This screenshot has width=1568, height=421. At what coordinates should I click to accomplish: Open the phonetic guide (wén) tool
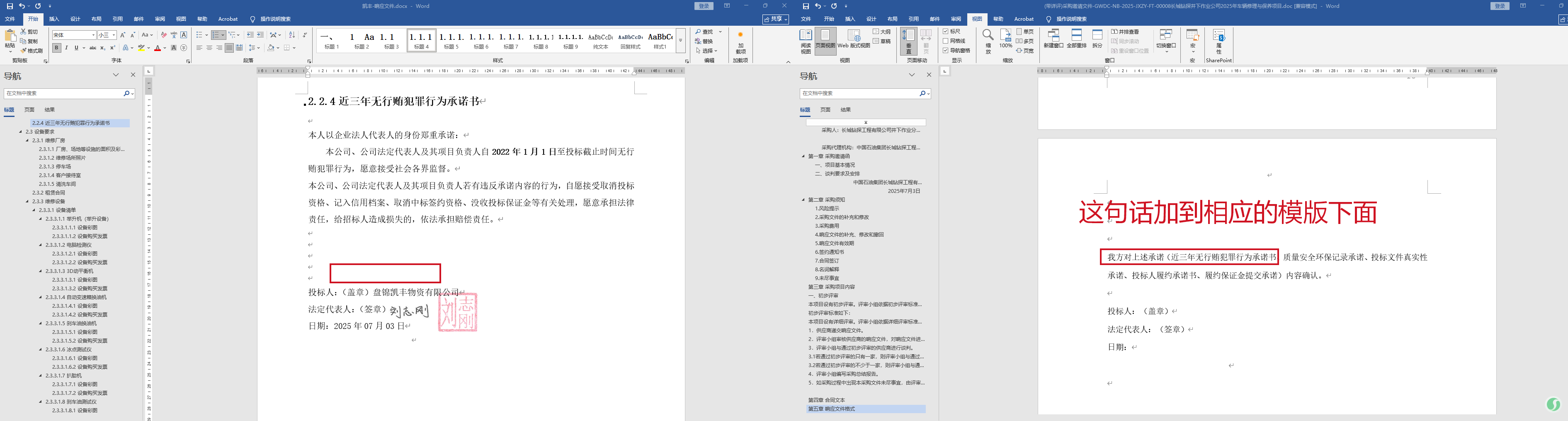(x=173, y=35)
